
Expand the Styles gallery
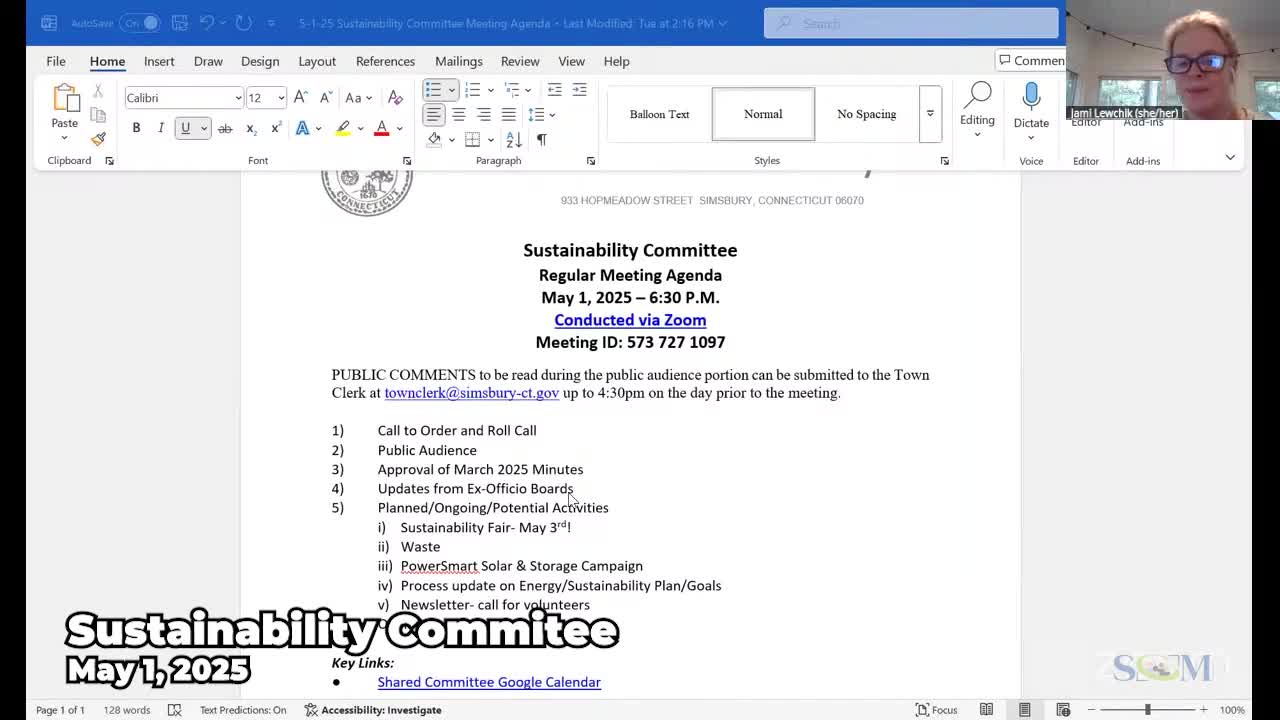929,114
